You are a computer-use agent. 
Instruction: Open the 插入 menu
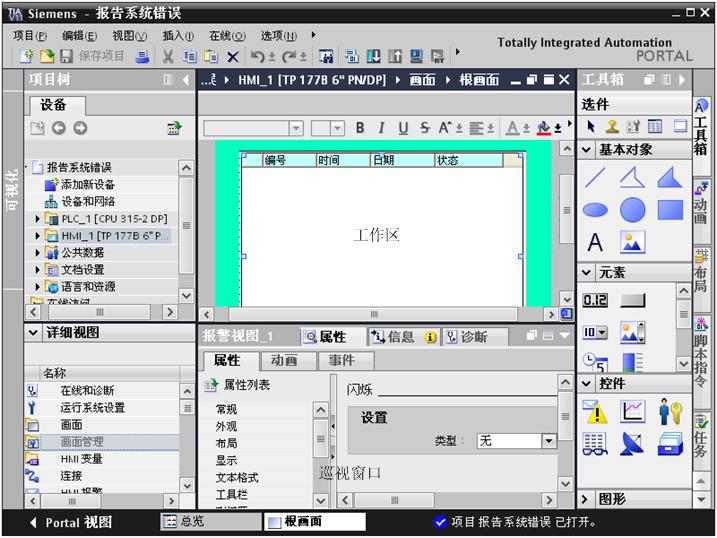click(178, 36)
